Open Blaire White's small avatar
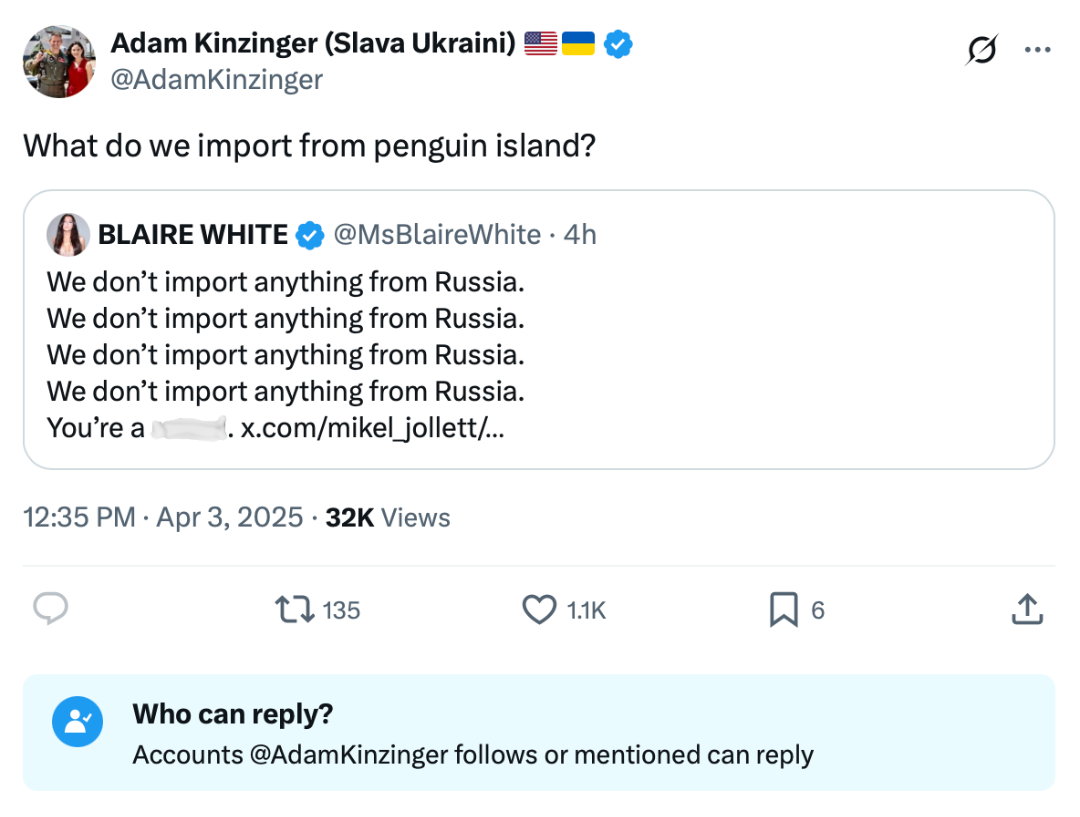Viewport: 1080px width, 817px height. (68, 235)
